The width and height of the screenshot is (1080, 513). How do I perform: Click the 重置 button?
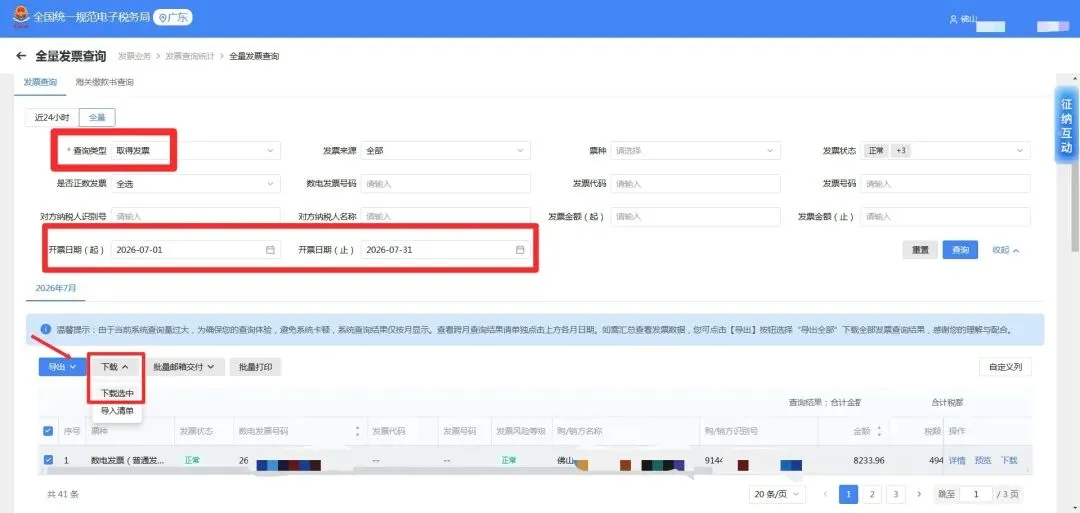[920, 250]
